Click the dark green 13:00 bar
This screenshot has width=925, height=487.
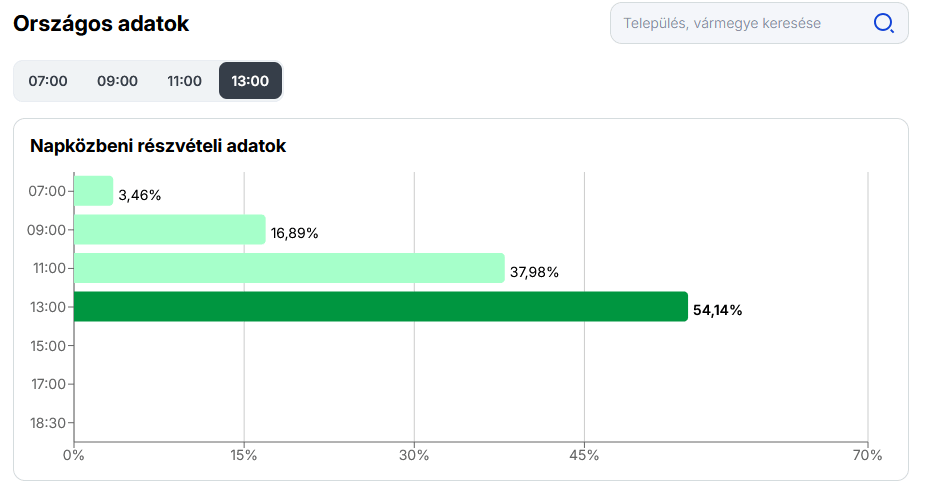coord(381,306)
